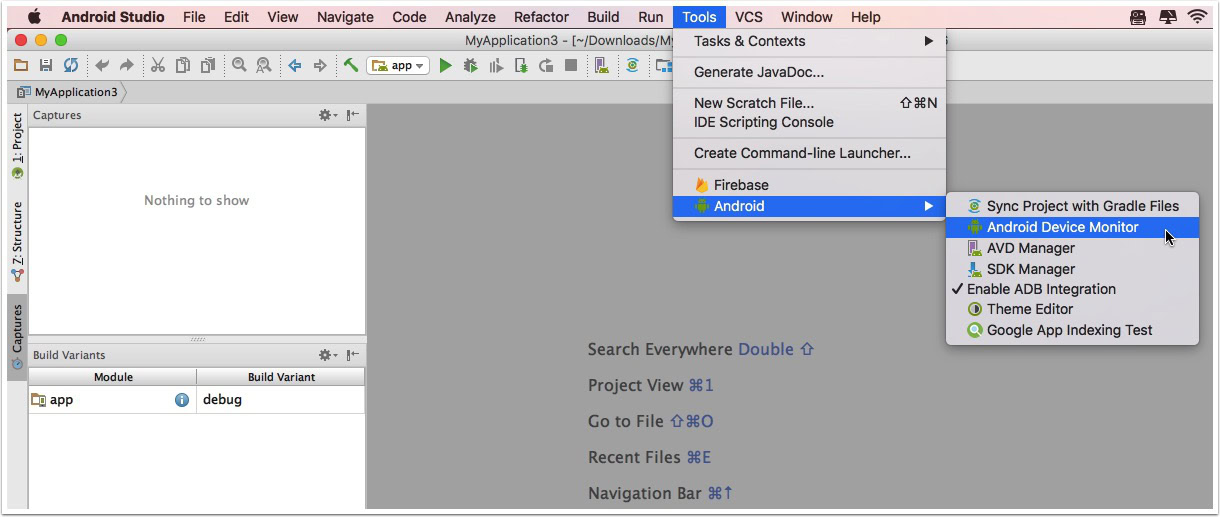Click the Stop square icon

(x=571, y=65)
